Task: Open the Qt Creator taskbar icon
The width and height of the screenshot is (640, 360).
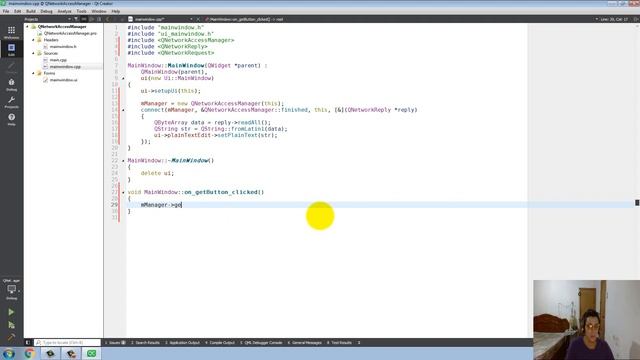Action: [91, 353]
